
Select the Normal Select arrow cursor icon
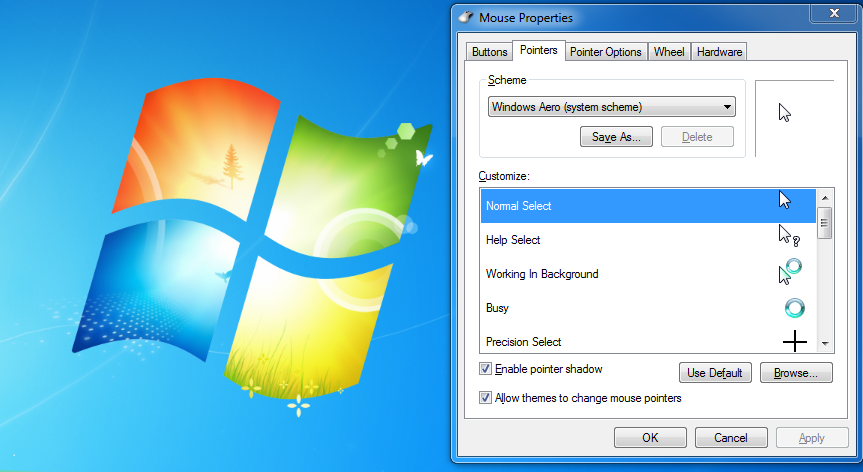(x=784, y=200)
